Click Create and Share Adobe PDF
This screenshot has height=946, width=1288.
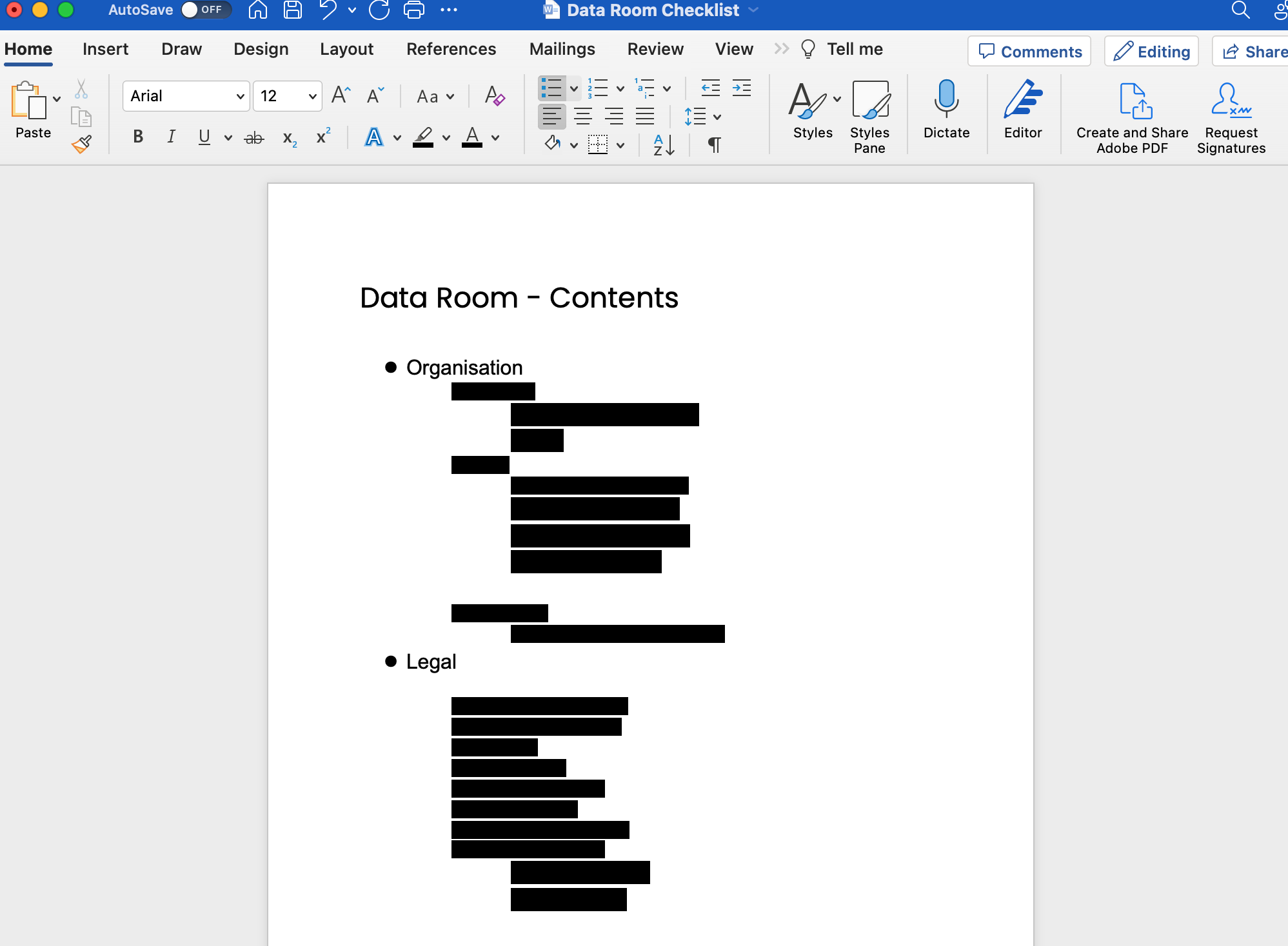1131,116
